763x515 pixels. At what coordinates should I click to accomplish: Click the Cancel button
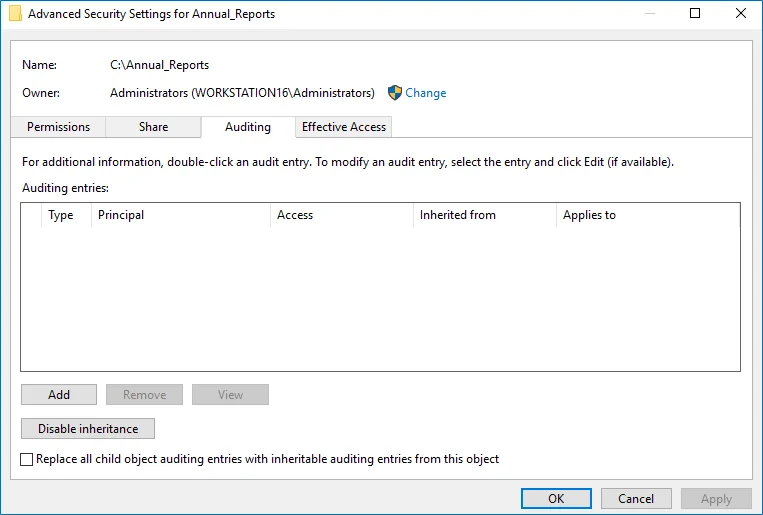pos(636,498)
